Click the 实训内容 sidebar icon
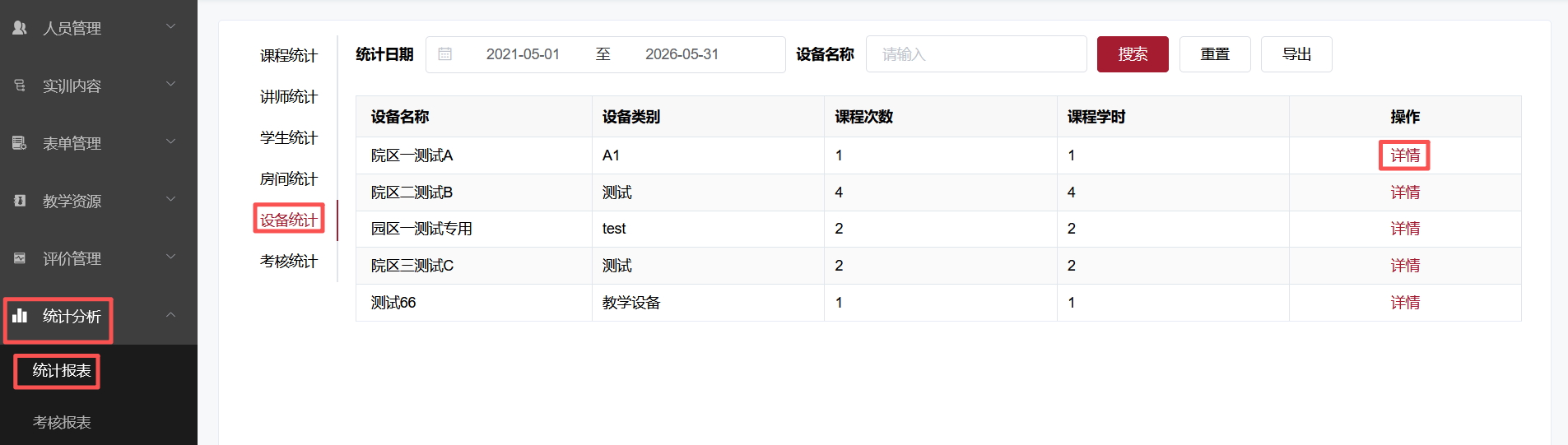This screenshot has height=445, width=1568. click(20, 85)
